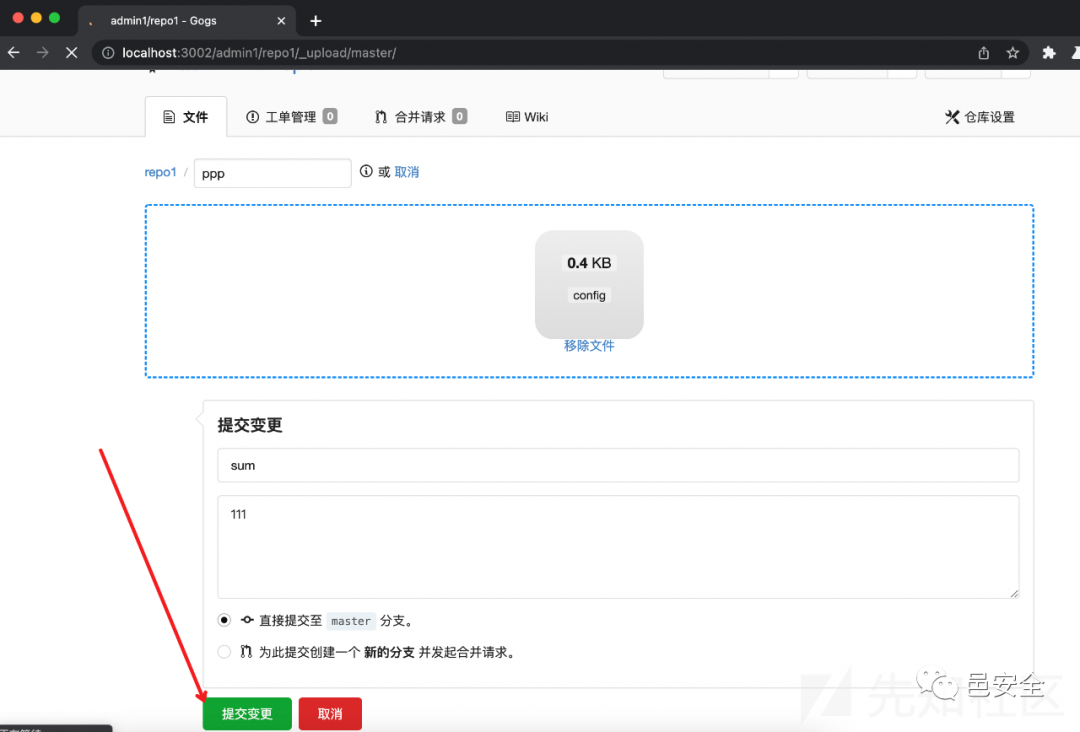
Task: Click the browser address bar URL
Action: pos(250,52)
